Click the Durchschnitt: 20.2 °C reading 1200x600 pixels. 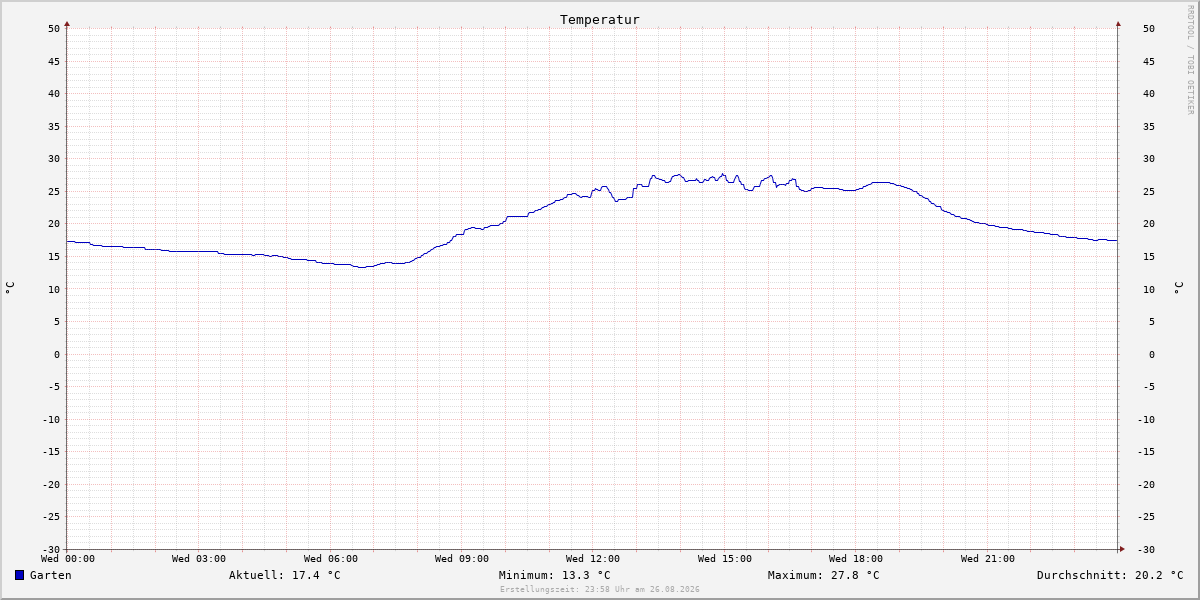pyautogui.click(x=1110, y=575)
